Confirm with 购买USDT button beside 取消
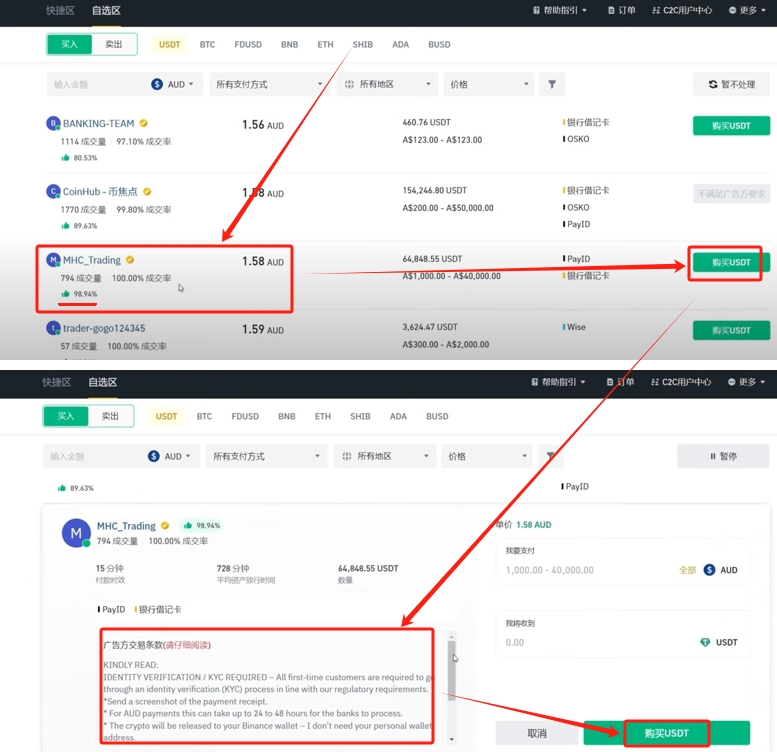Viewport: 777px width, 752px height. tap(666, 733)
